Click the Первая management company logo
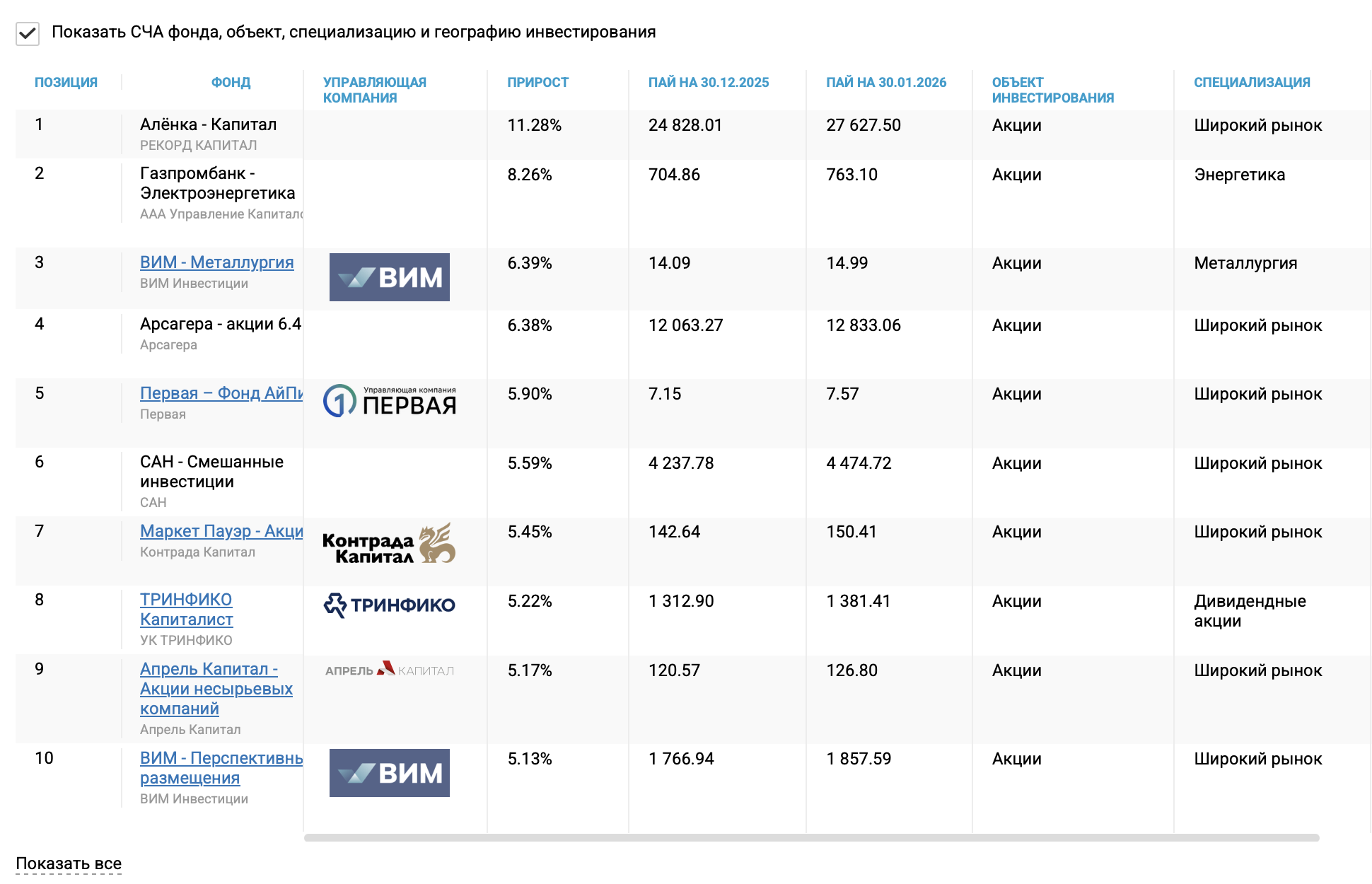Screen dimensions: 1372x884 389,401
